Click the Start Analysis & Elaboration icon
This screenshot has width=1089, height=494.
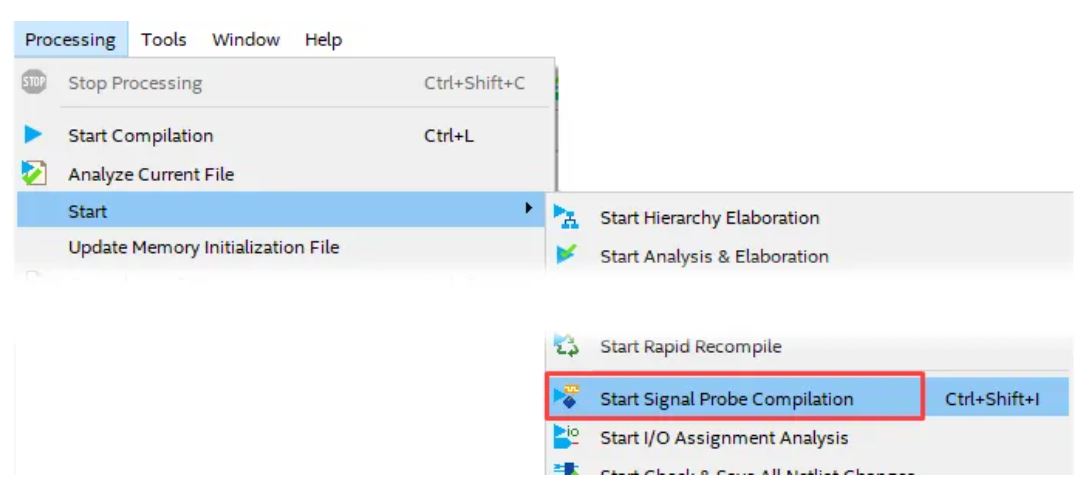tap(567, 256)
